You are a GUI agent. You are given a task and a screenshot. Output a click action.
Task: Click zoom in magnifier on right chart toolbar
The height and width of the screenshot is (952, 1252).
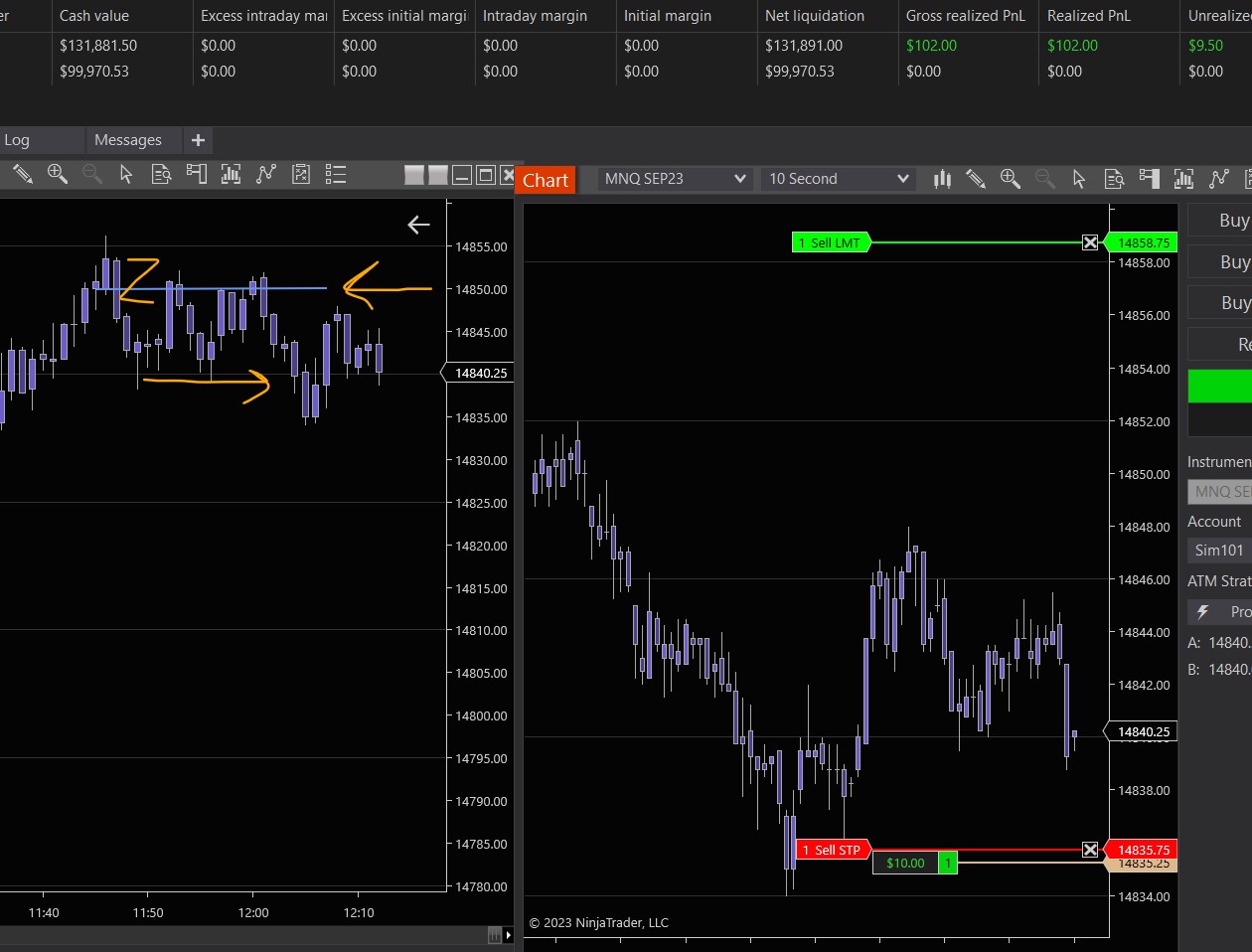pos(1010,179)
